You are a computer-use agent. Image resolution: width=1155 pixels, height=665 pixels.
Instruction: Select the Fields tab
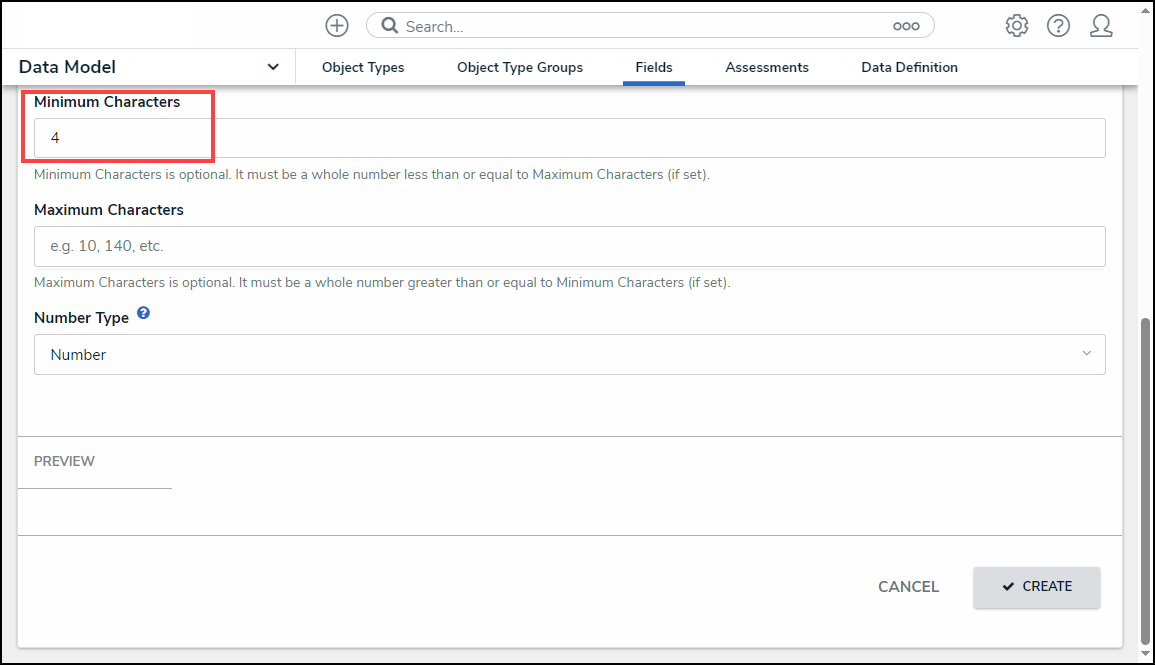click(654, 67)
